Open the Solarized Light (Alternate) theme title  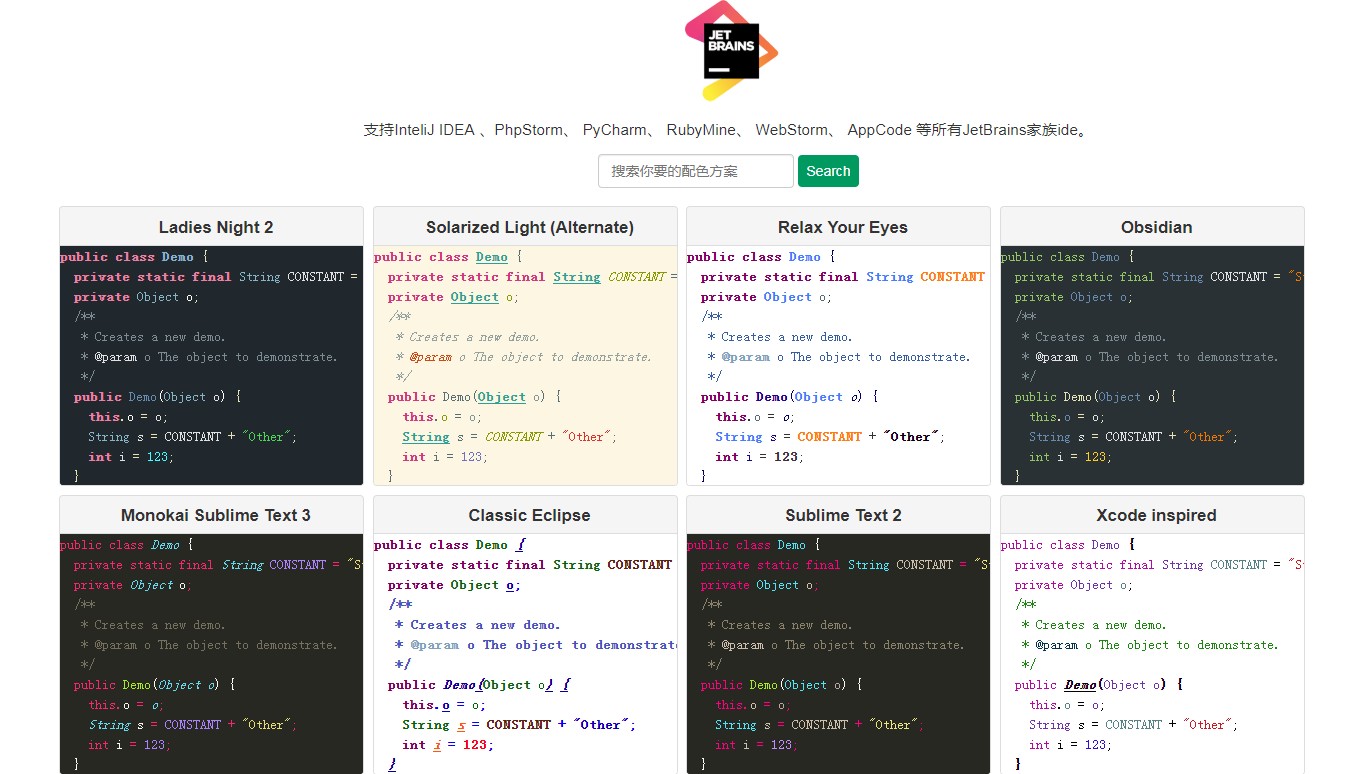click(x=530, y=227)
